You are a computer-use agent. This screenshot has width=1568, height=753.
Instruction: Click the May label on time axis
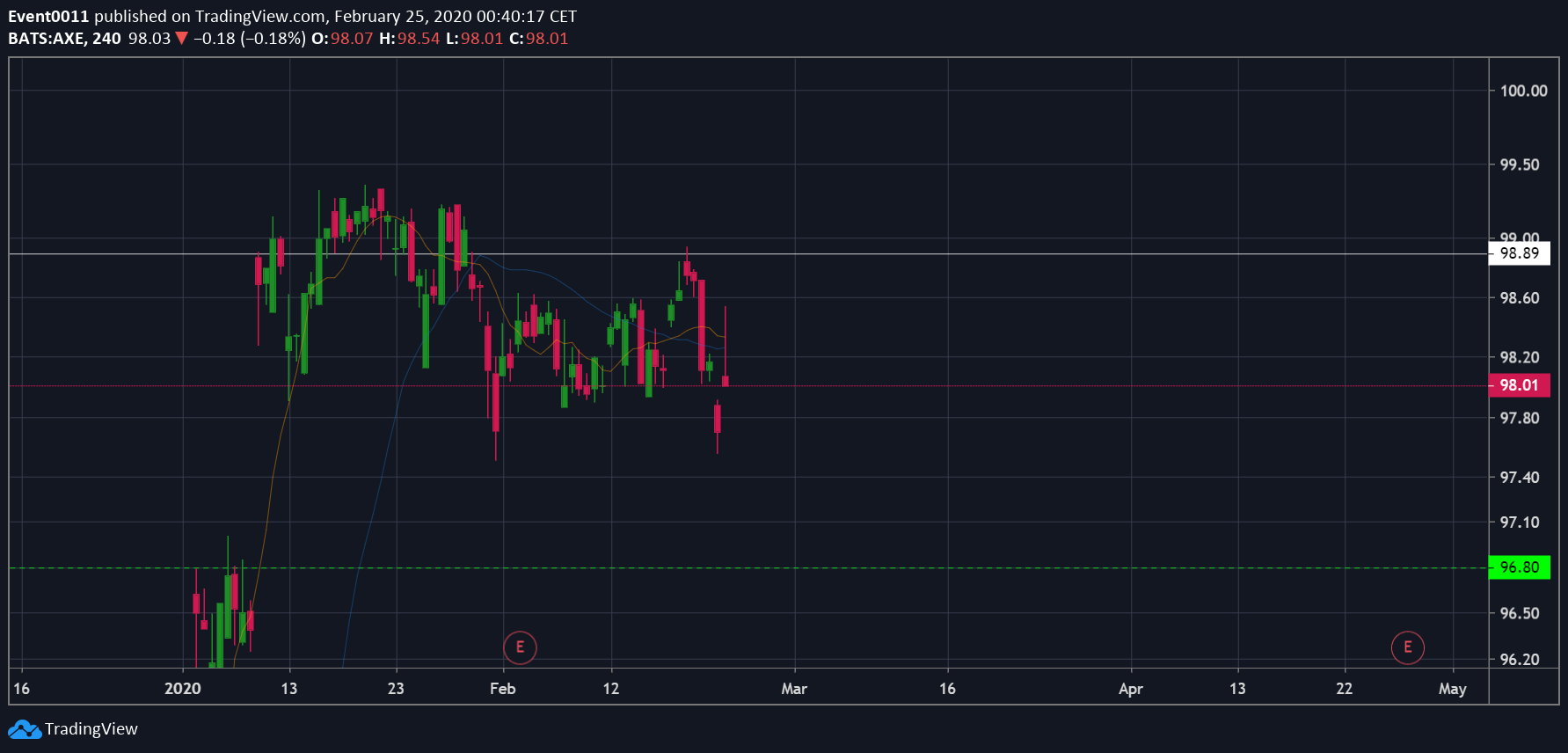coord(1453,689)
